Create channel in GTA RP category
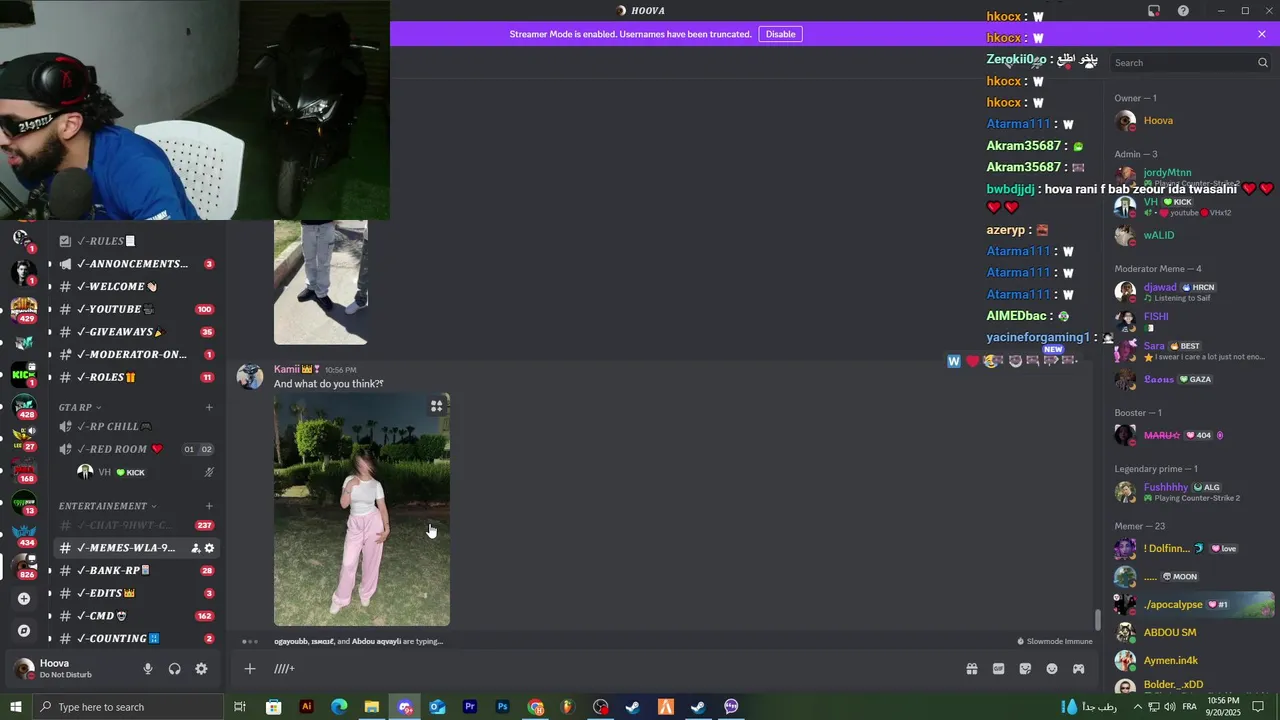Viewport: 1280px width, 720px height. point(209,407)
